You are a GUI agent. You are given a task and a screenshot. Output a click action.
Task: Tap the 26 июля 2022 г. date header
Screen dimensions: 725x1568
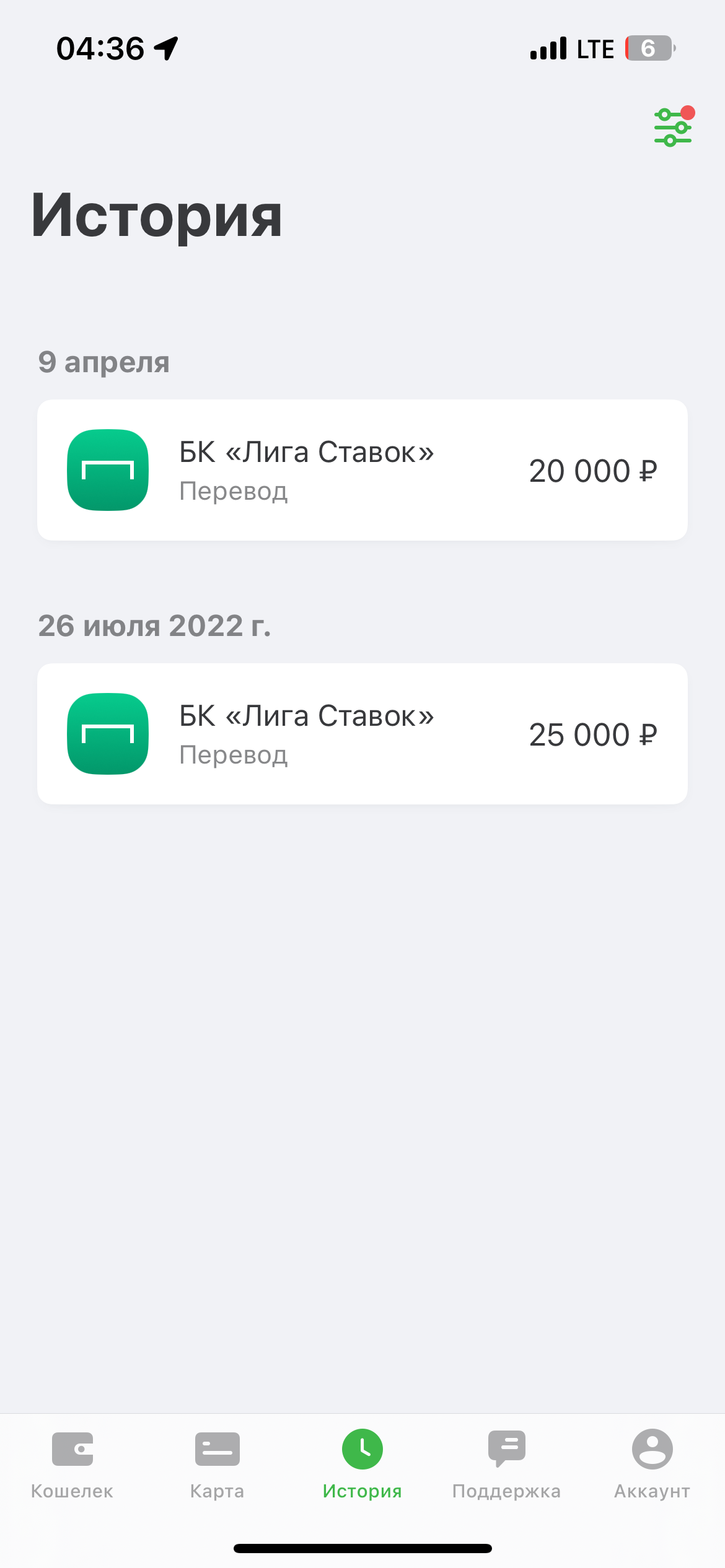click(155, 625)
